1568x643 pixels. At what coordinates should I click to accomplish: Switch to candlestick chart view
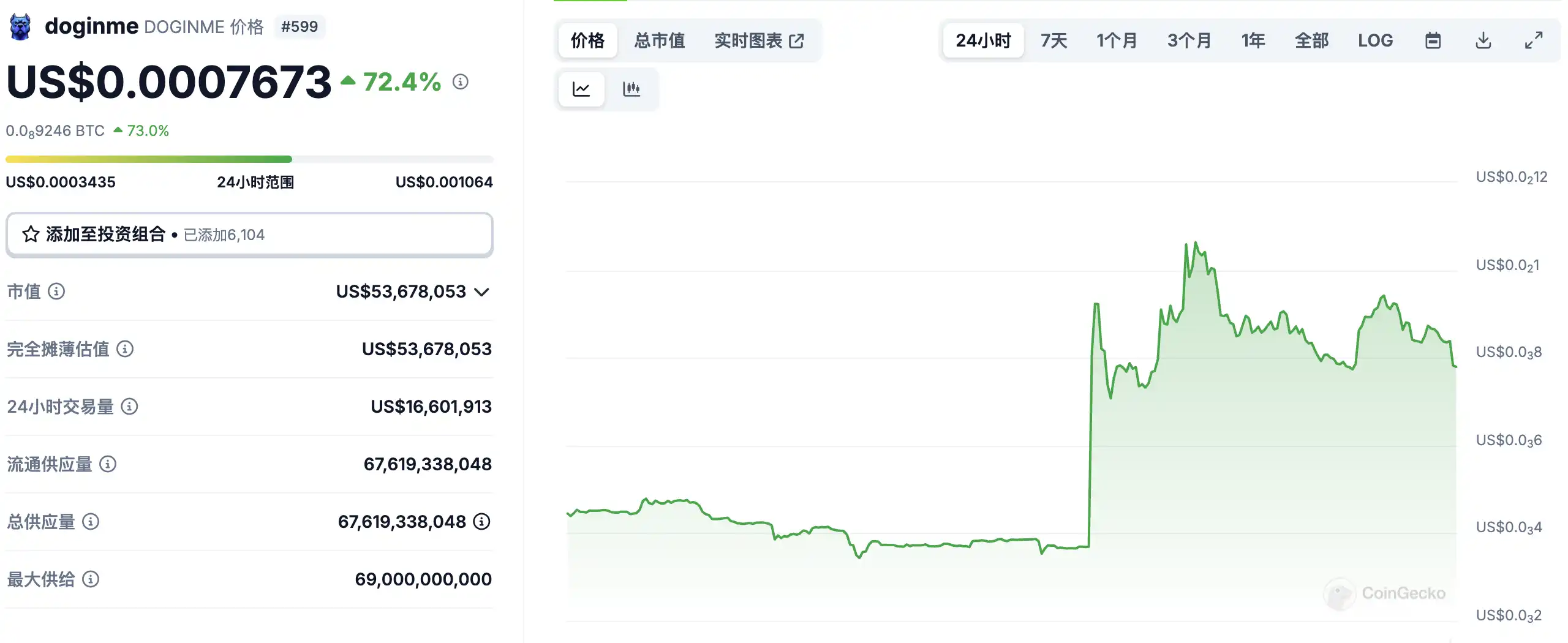[631, 89]
